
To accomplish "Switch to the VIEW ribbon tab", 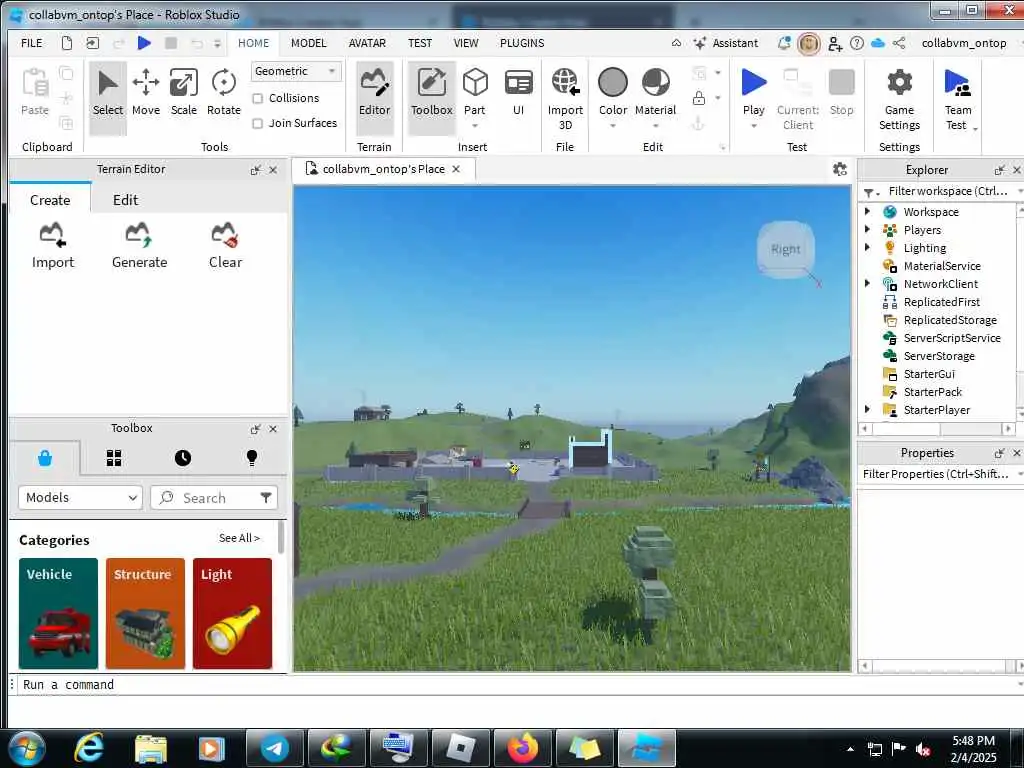I will 466,43.
